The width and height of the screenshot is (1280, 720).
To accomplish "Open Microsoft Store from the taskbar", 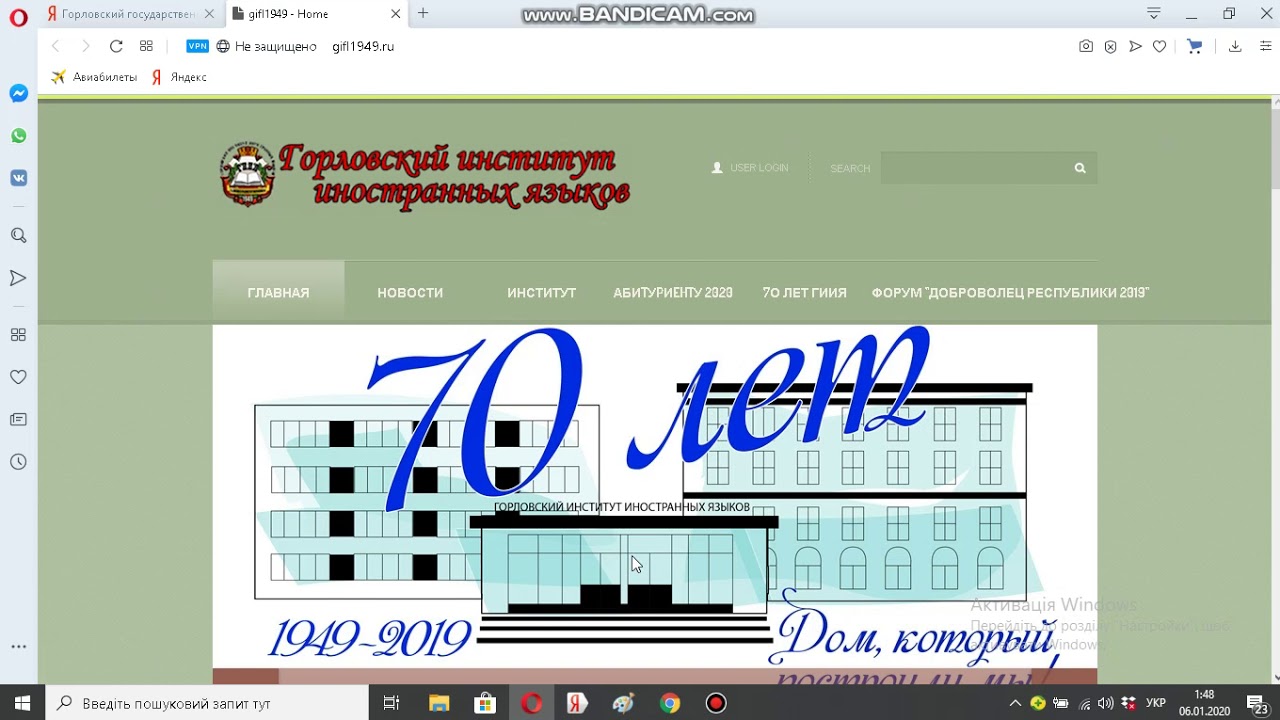I will point(485,703).
